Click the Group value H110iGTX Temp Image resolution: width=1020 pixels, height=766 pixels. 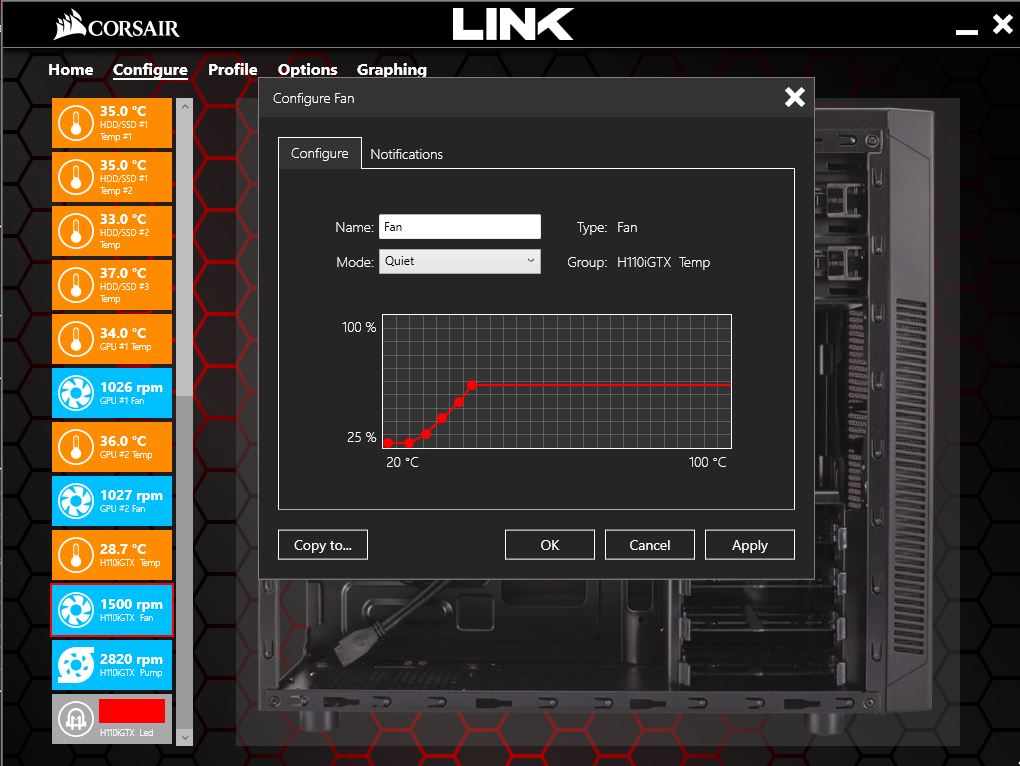(664, 262)
